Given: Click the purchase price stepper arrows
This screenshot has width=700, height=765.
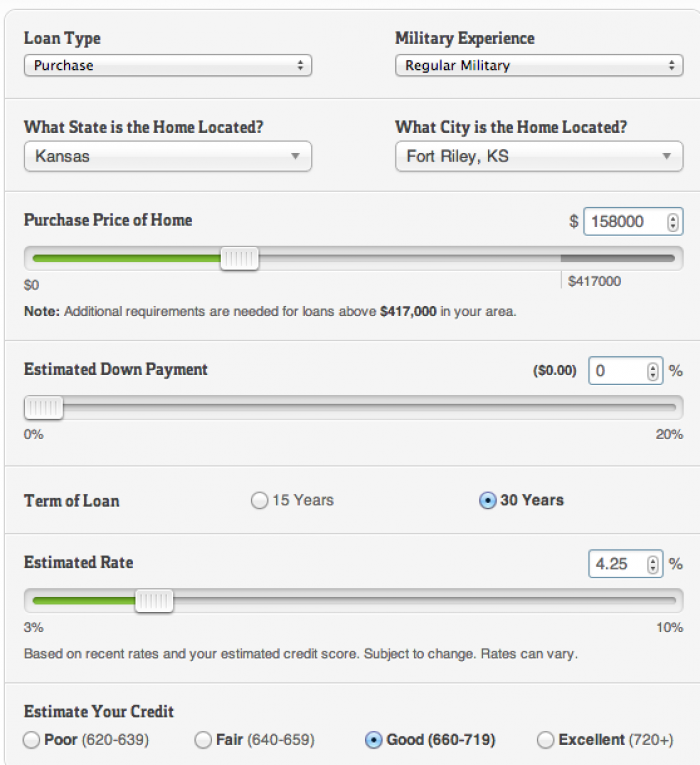Looking at the screenshot, I should 673,222.
